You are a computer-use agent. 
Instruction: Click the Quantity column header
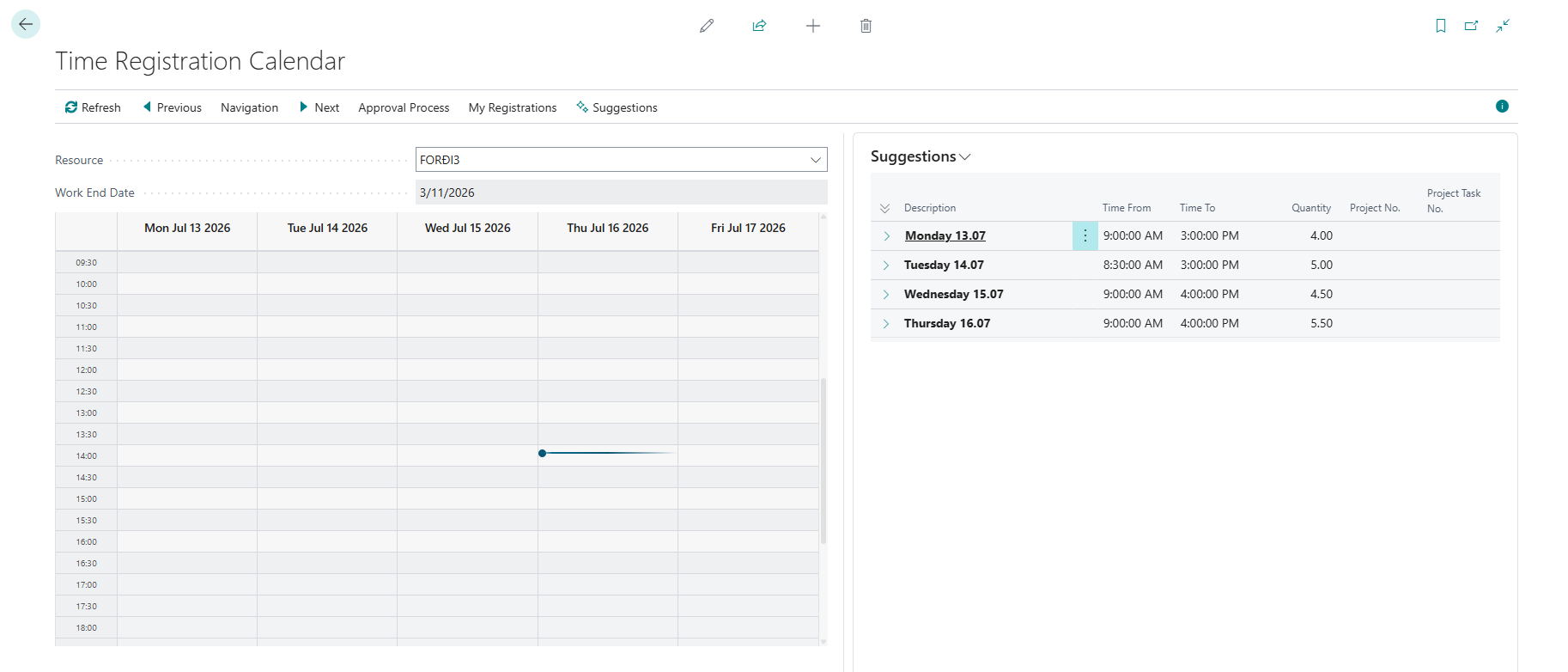(1311, 208)
